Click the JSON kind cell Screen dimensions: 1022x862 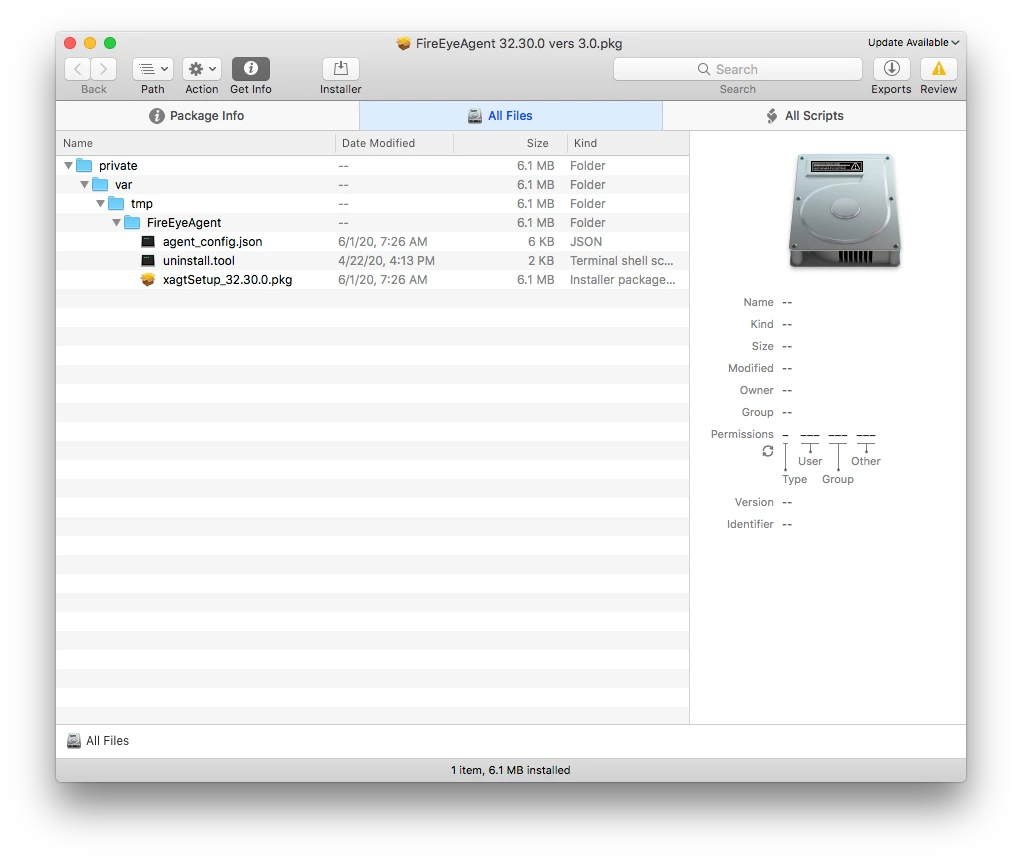click(586, 242)
